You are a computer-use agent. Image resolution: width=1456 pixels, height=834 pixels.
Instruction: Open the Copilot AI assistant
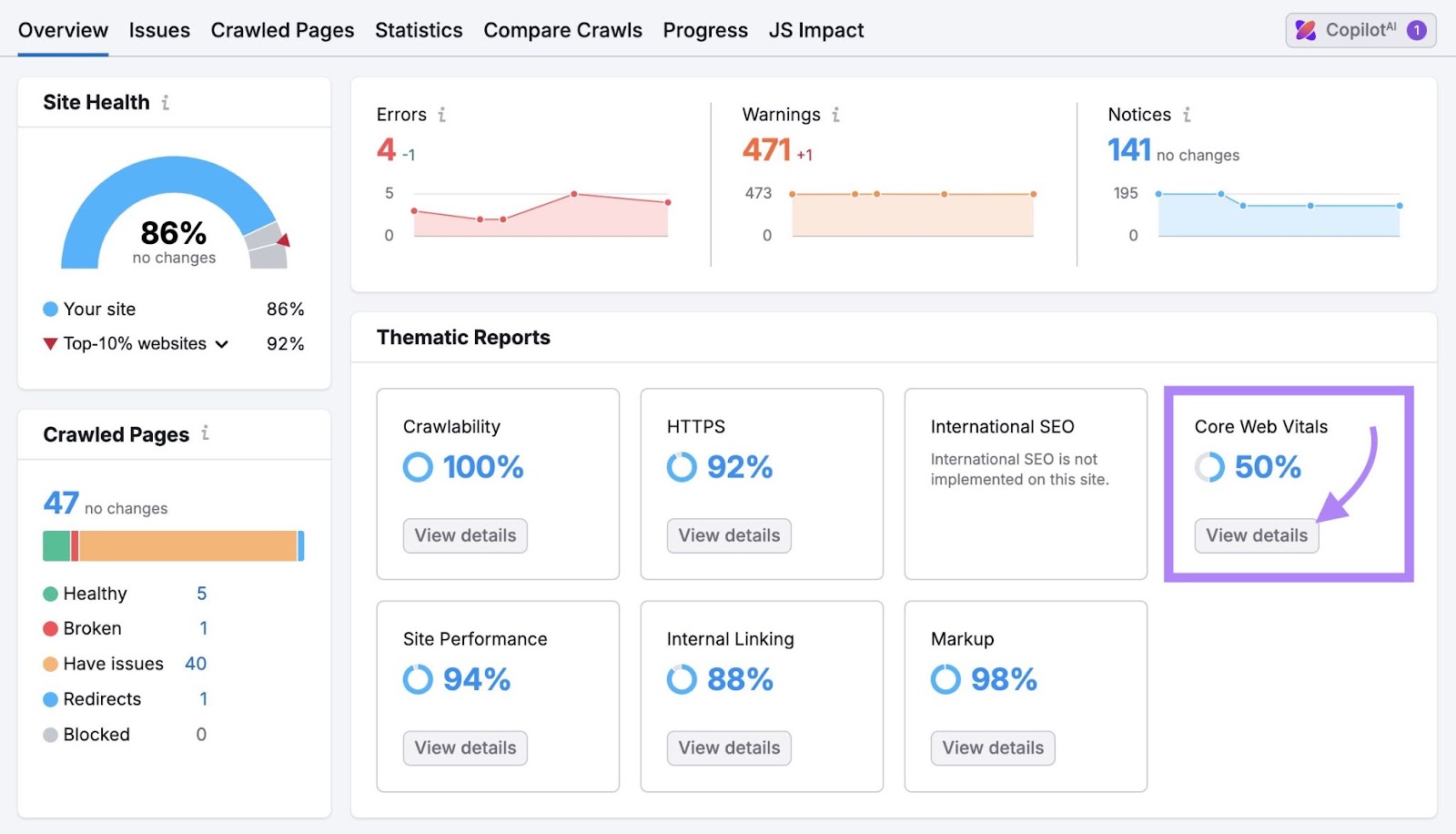pos(1356,29)
